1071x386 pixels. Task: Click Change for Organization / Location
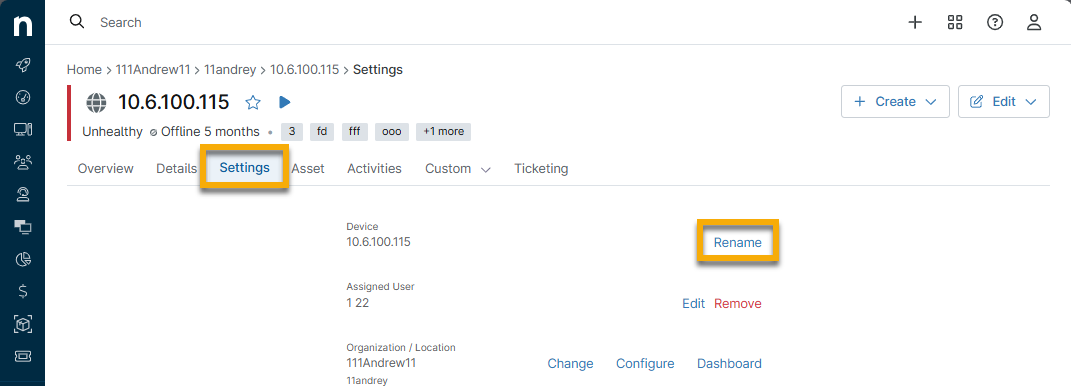point(570,364)
